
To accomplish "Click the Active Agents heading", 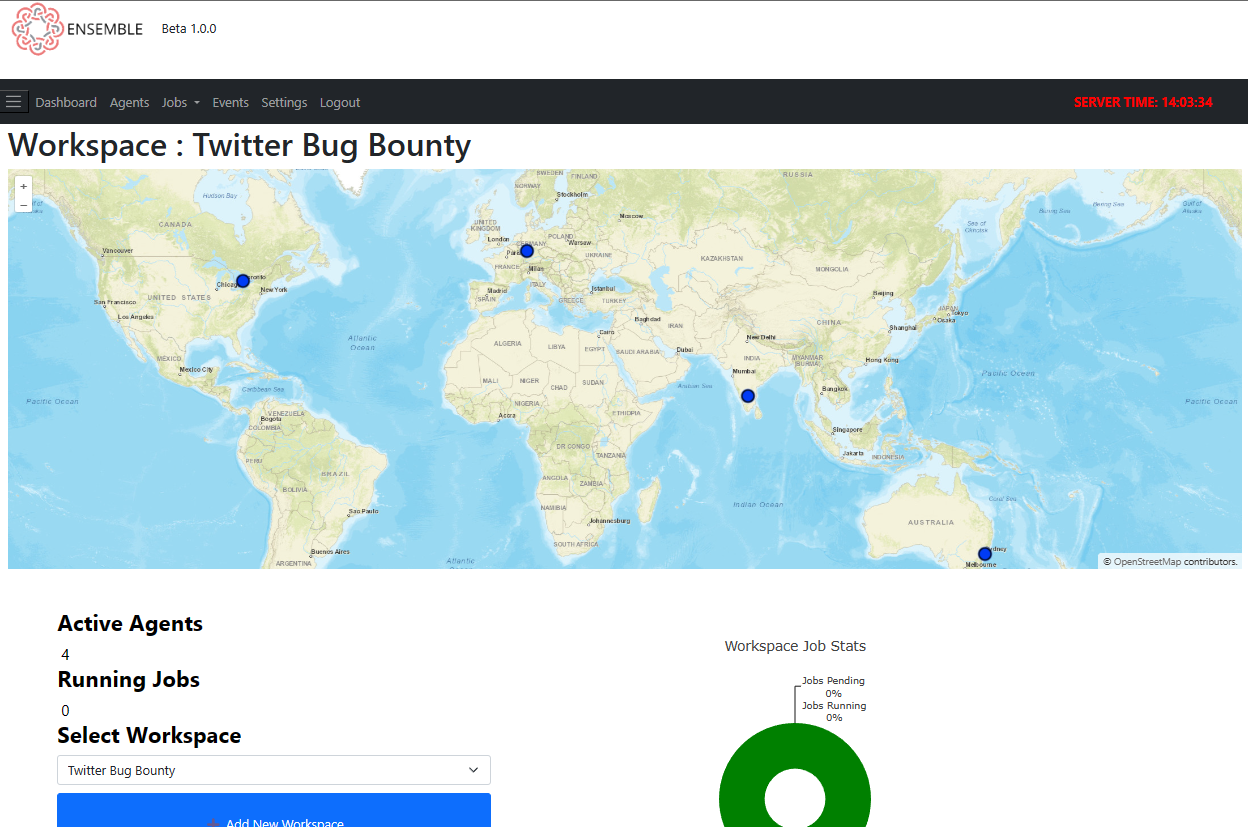I will coord(130,624).
